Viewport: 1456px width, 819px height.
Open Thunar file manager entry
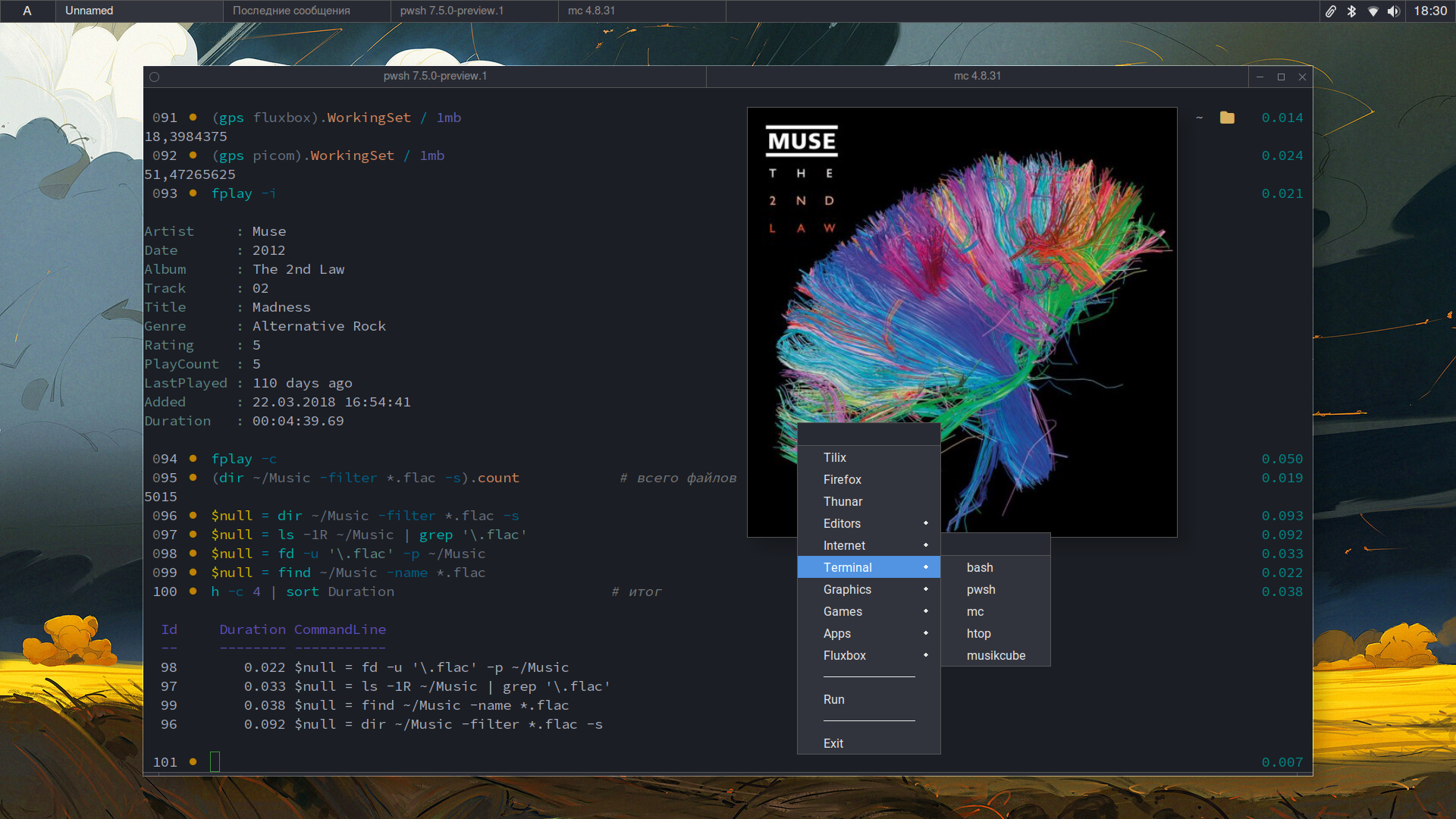(x=869, y=501)
